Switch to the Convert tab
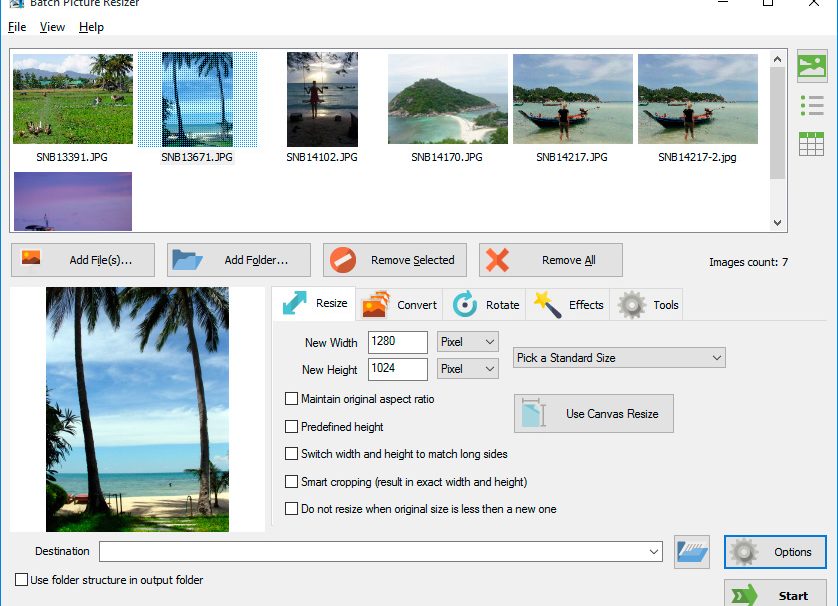The image size is (838, 606). point(399,305)
